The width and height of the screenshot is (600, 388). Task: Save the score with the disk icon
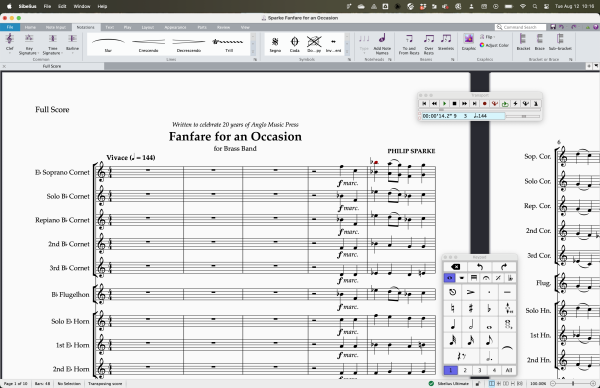553,27
